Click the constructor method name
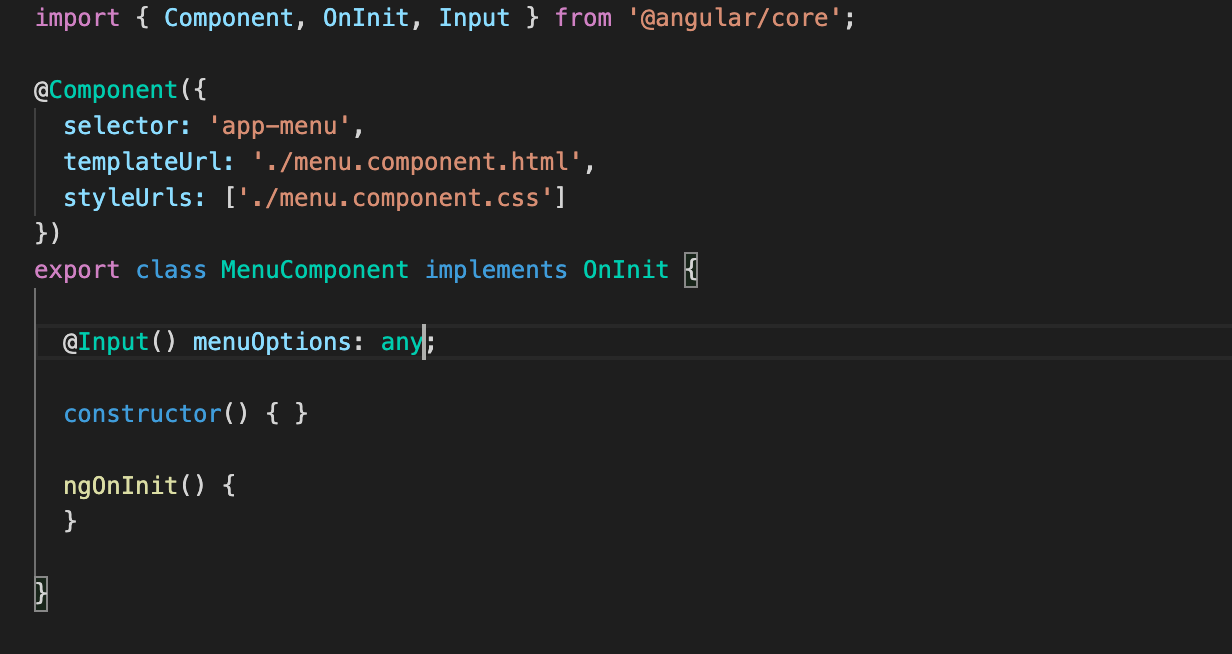The width and height of the screenshot is (1232, 654). pyautogui.click(x=141, y=413)
